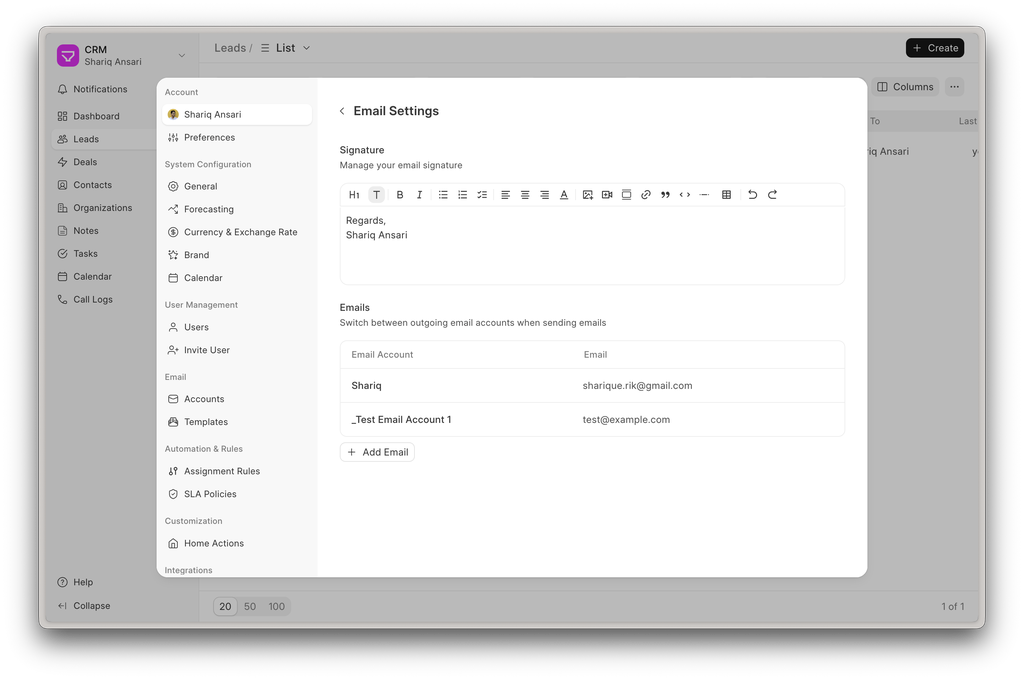This screenshot has width=1024, height=680.
Task: Toggle italic formatting in signature editor
Action: pos(419,195)
